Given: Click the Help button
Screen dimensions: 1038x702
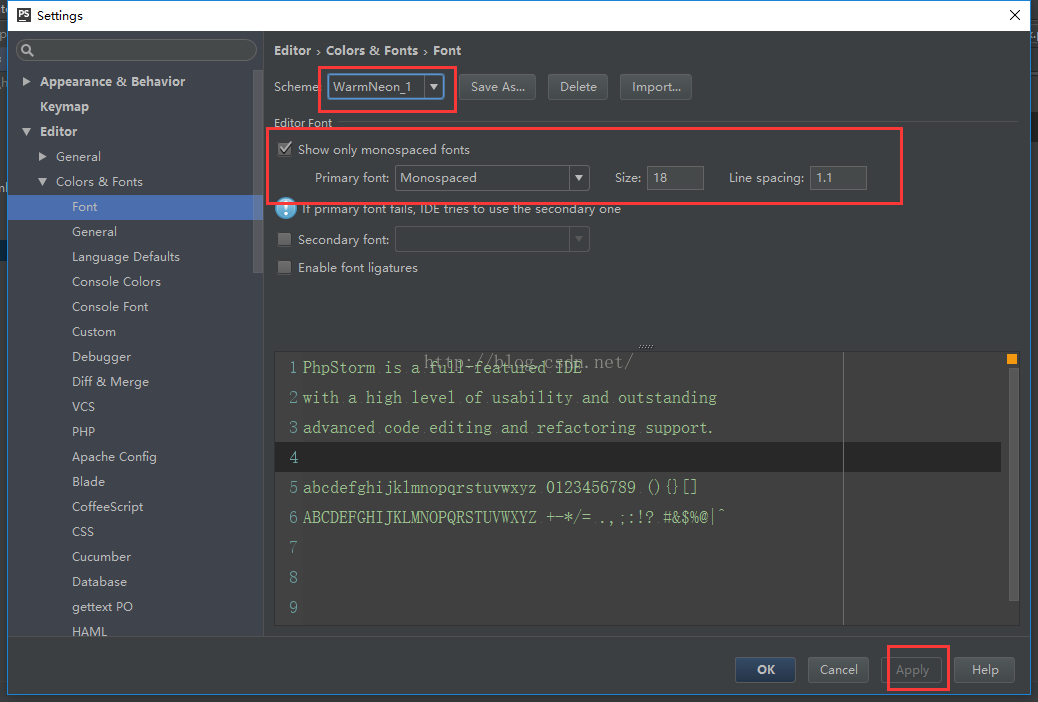Looking at the screenshot, I should 985,670.
